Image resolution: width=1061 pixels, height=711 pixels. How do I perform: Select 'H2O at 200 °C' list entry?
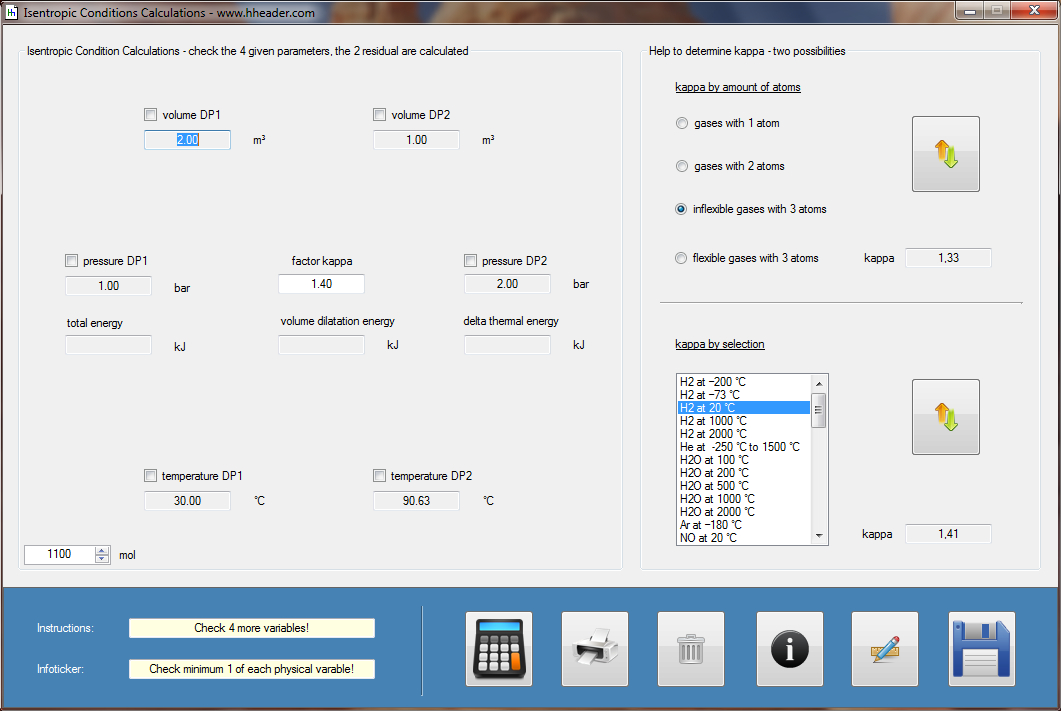[x=744, y=473]
